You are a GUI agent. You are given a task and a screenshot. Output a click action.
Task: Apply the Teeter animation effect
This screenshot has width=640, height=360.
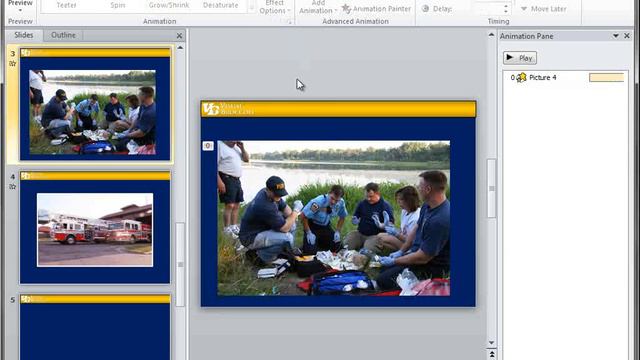tap(67, 5)
